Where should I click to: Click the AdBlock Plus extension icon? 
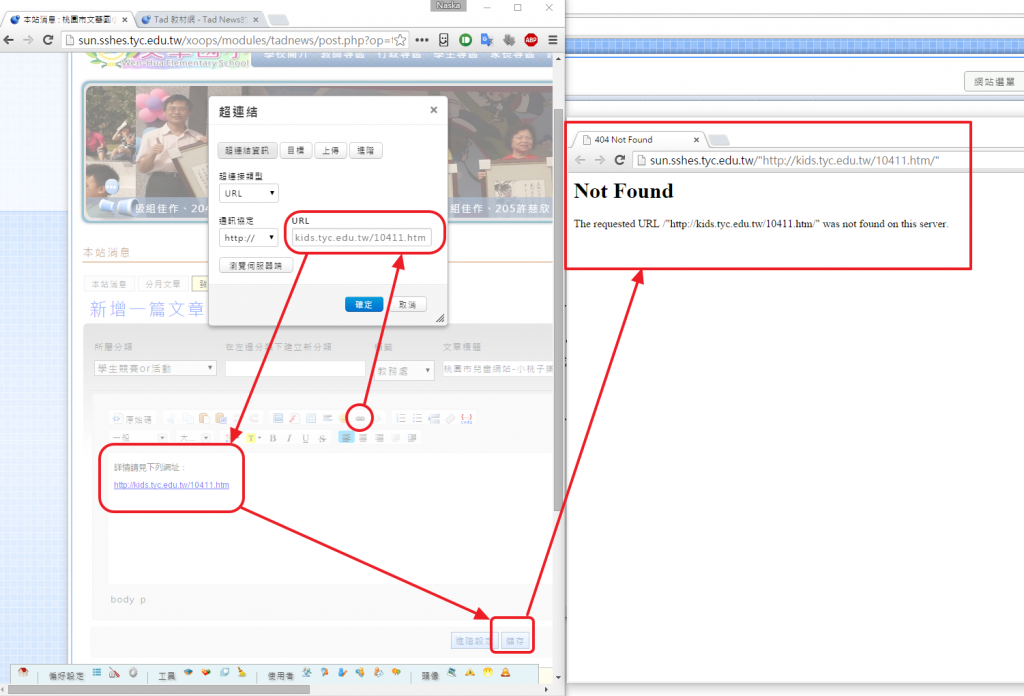pos(531,39)
